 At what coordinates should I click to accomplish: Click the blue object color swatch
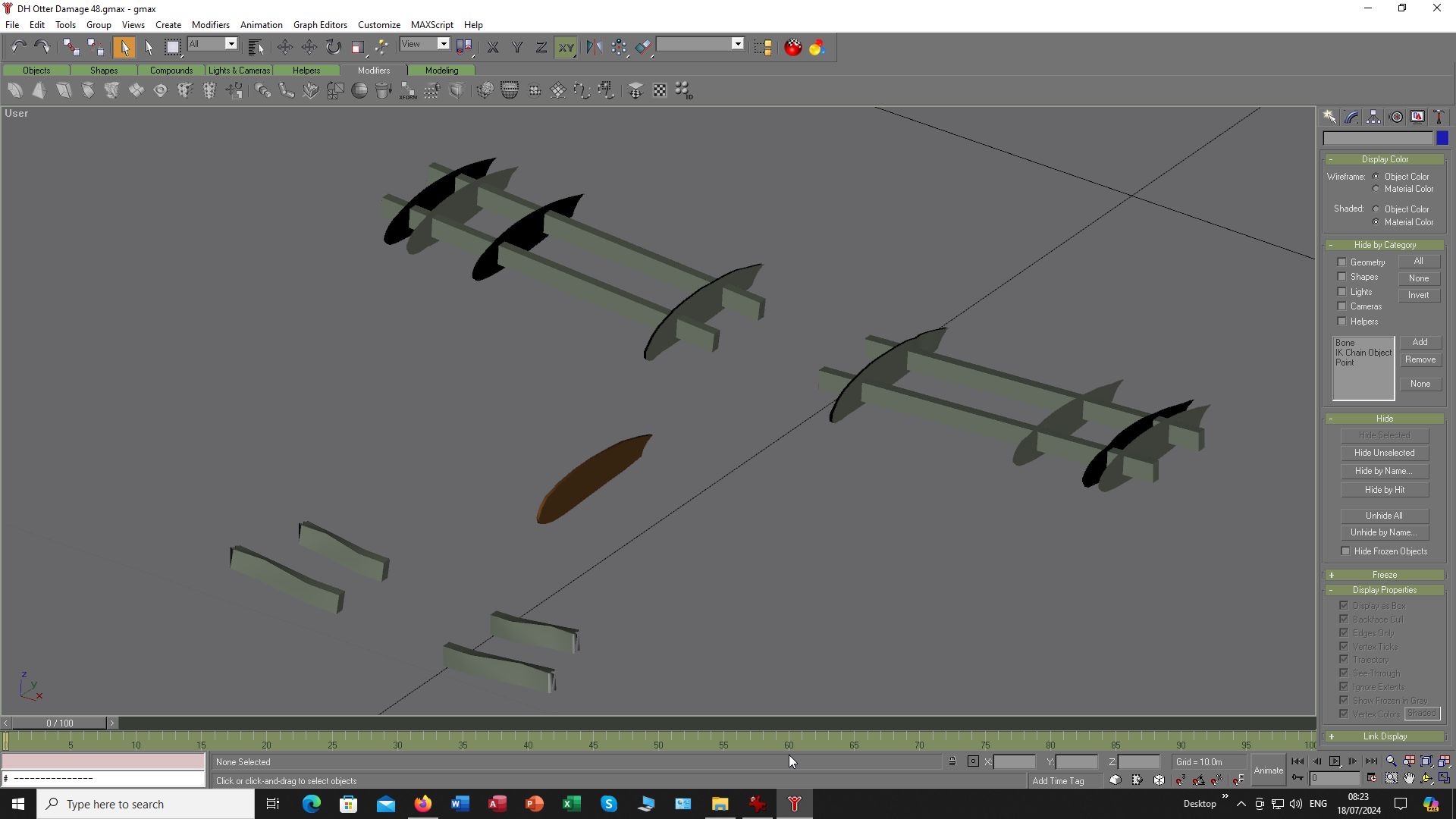[1442, 138]
